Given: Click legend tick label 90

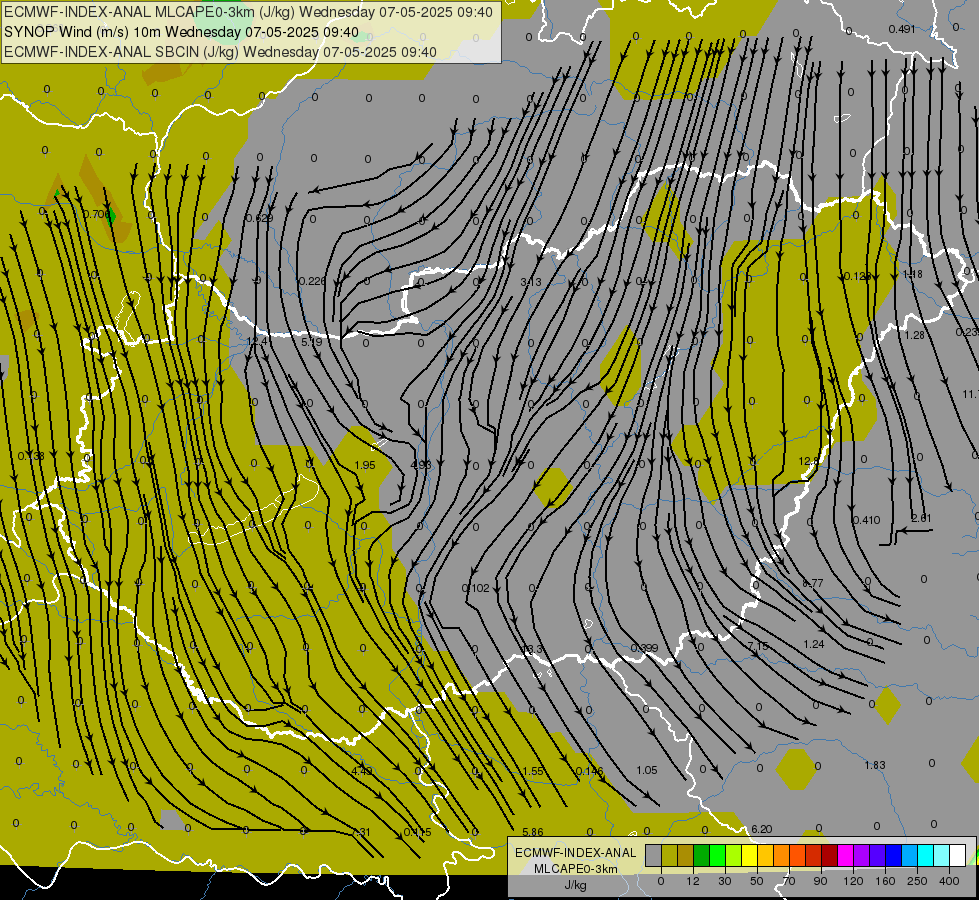Looking at the screenshot, I should pos(820,881).
